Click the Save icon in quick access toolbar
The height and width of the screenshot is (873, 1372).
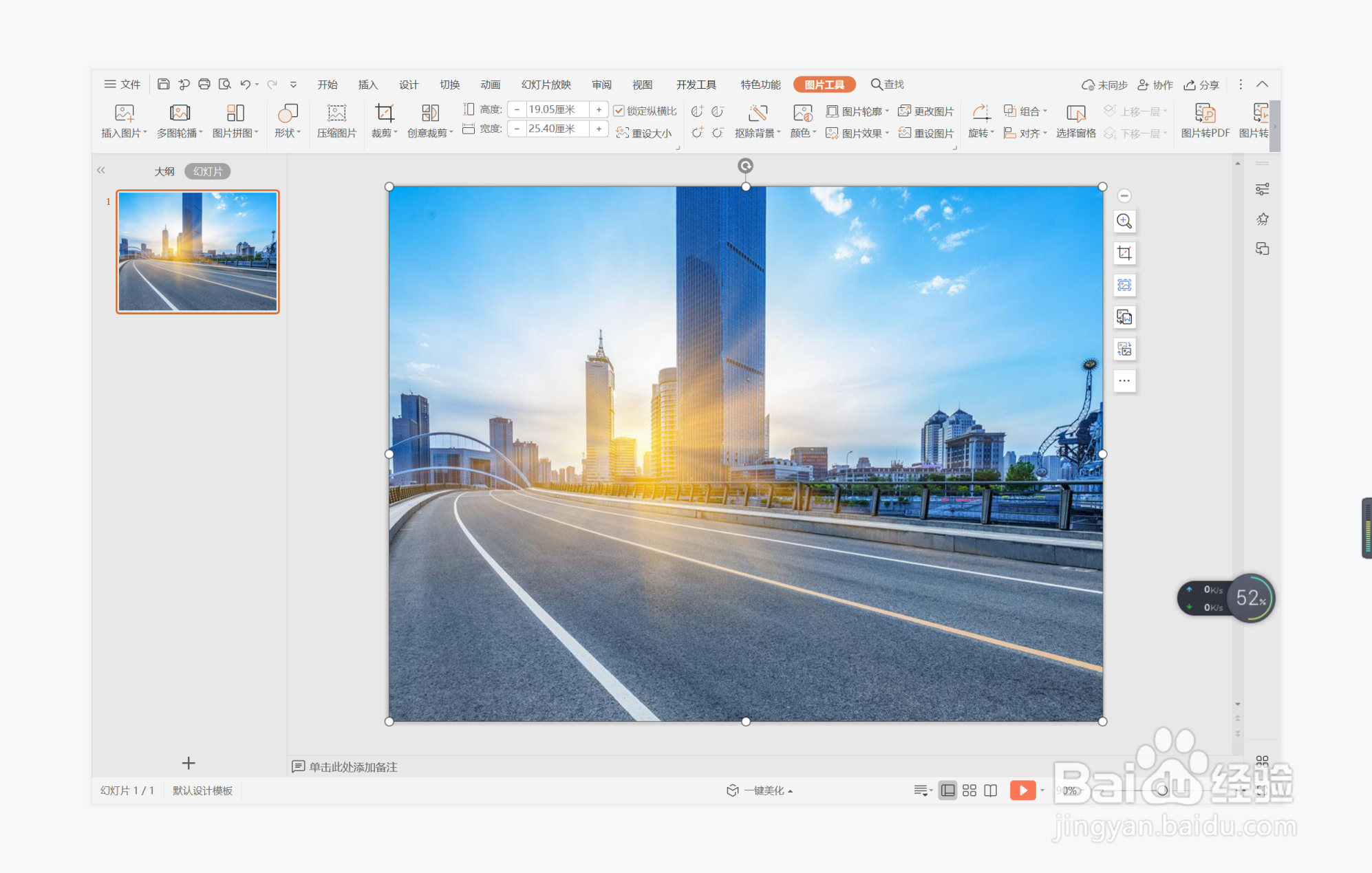pyautogui.click(x=163, y=84)
